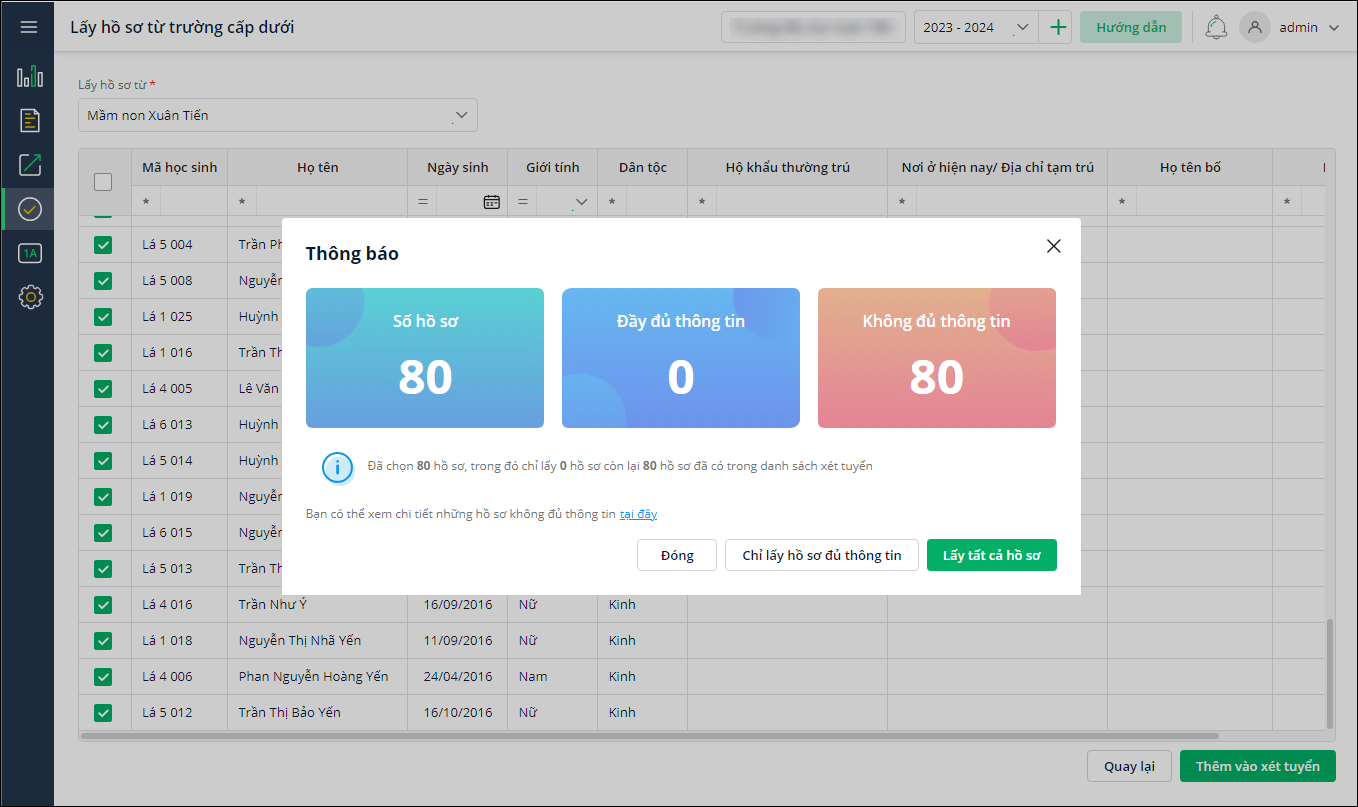The height and width of the screenshot is (807, 1358).
Task: Click the notification bell icon
Action: pyautogui.click(x=1216, y=27)
